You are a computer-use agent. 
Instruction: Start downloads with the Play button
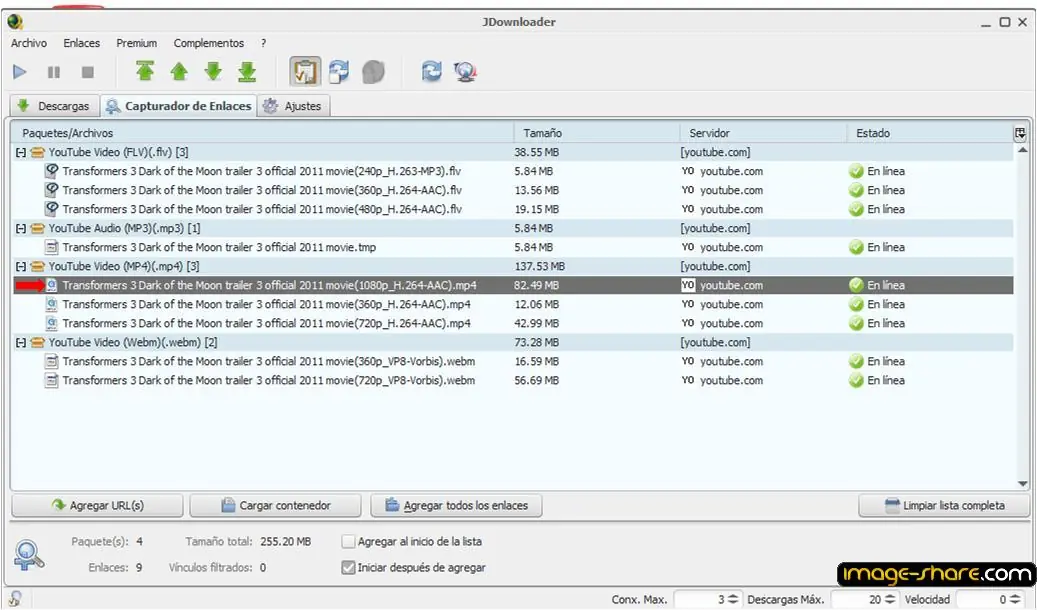[20, 71]
